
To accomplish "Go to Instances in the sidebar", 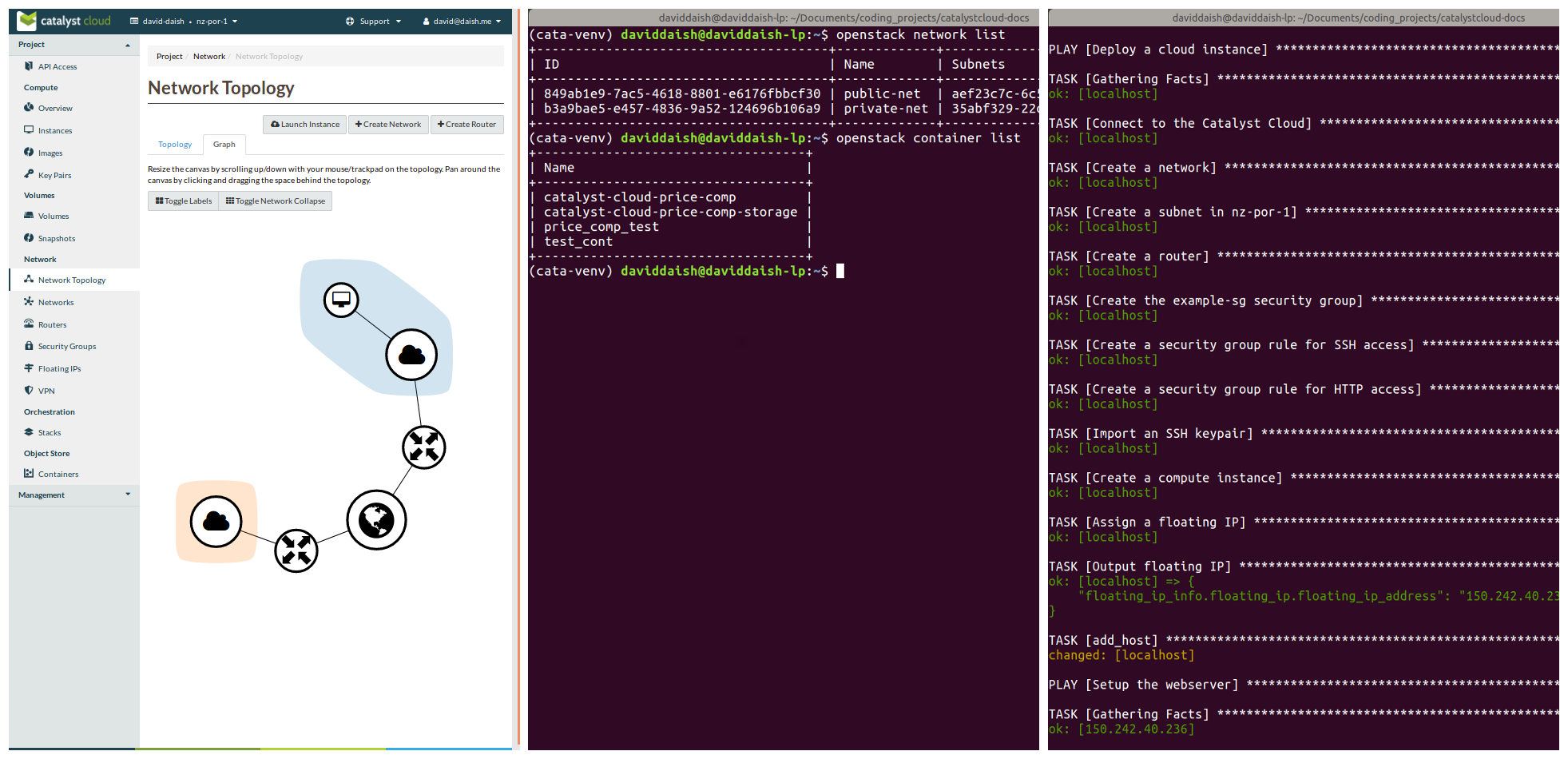I will tap(49, 130).
